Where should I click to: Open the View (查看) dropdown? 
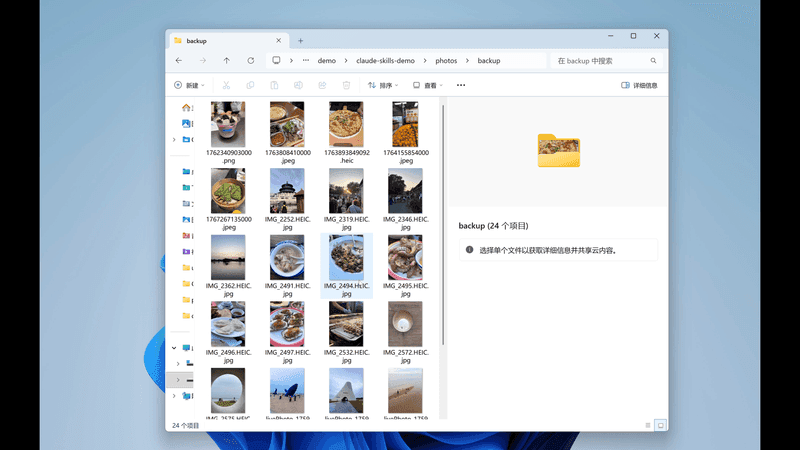click(428, 85)
